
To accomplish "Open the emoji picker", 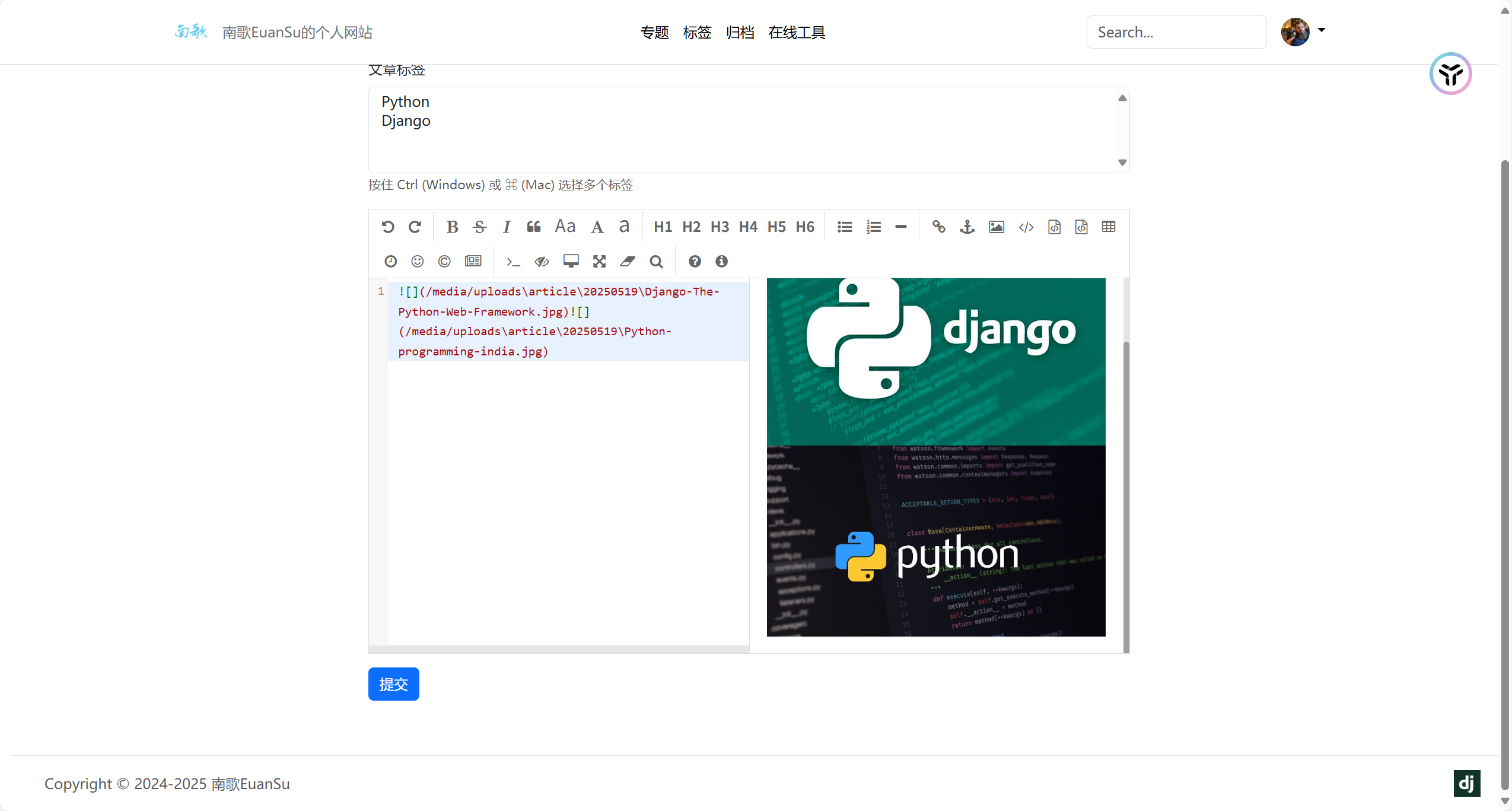I will point(418,261).
